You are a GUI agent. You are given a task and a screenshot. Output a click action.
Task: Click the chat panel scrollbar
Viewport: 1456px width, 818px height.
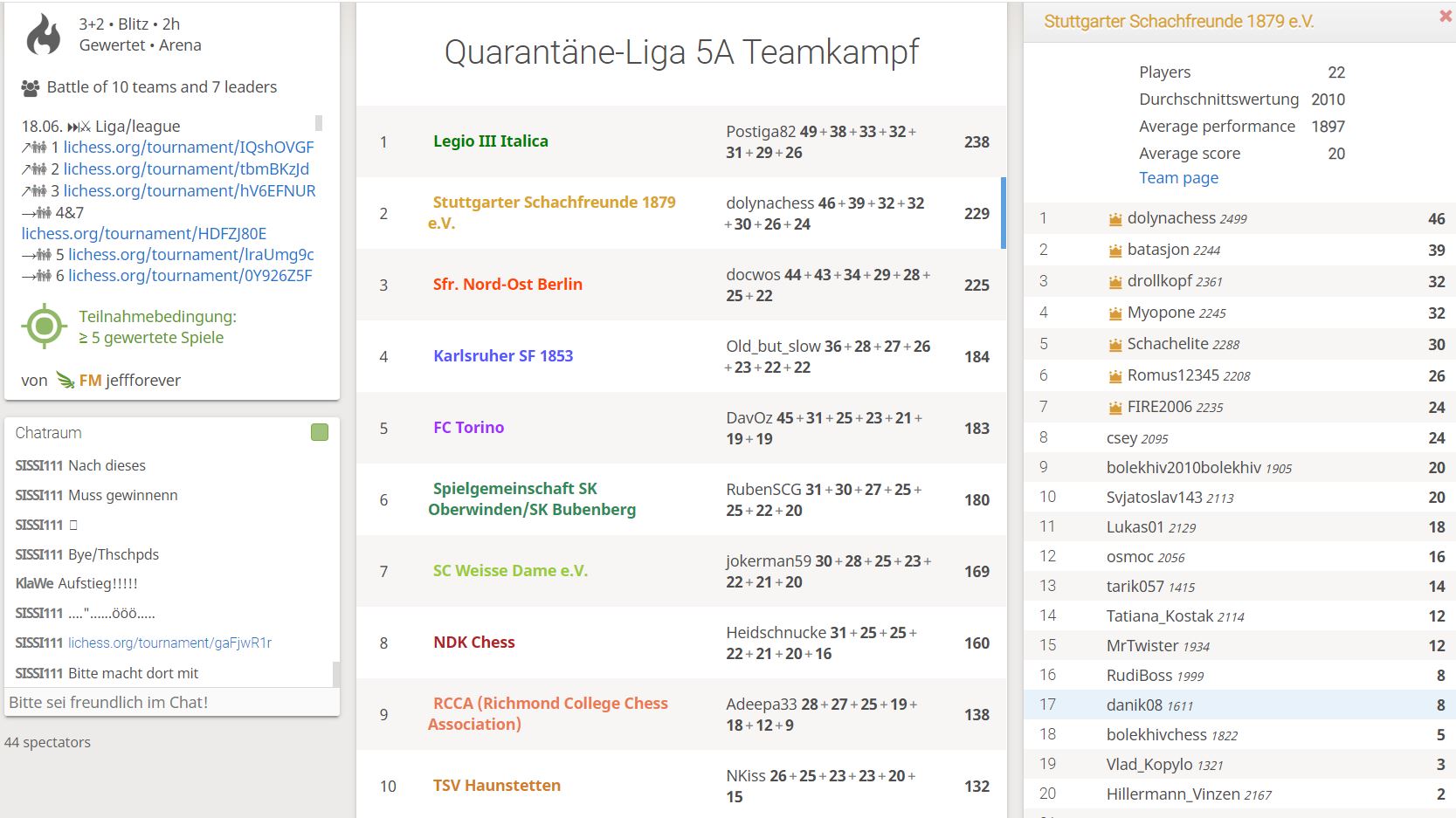coord(336,674)
